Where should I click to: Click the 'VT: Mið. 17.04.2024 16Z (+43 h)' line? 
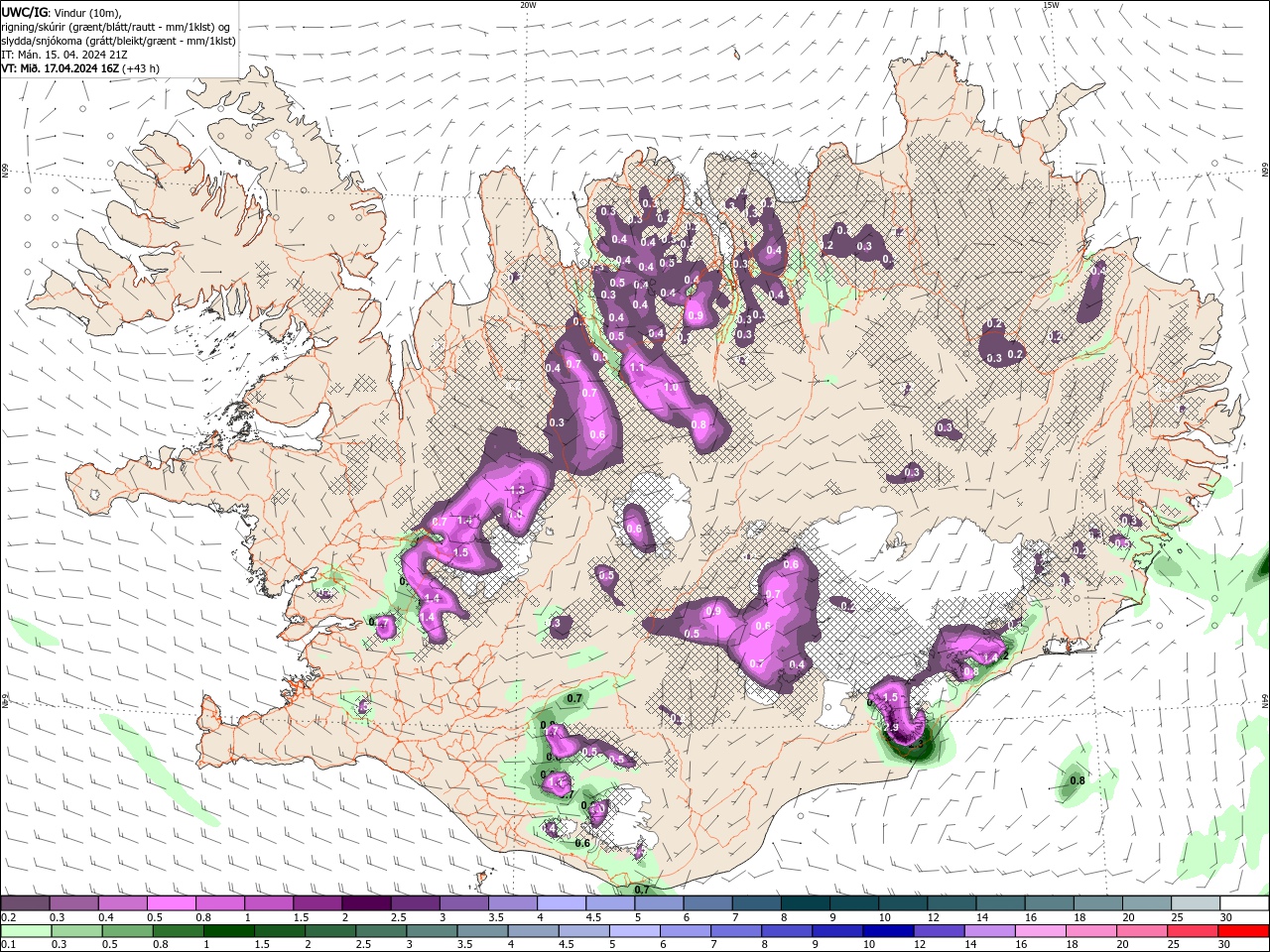coord(80,68)
